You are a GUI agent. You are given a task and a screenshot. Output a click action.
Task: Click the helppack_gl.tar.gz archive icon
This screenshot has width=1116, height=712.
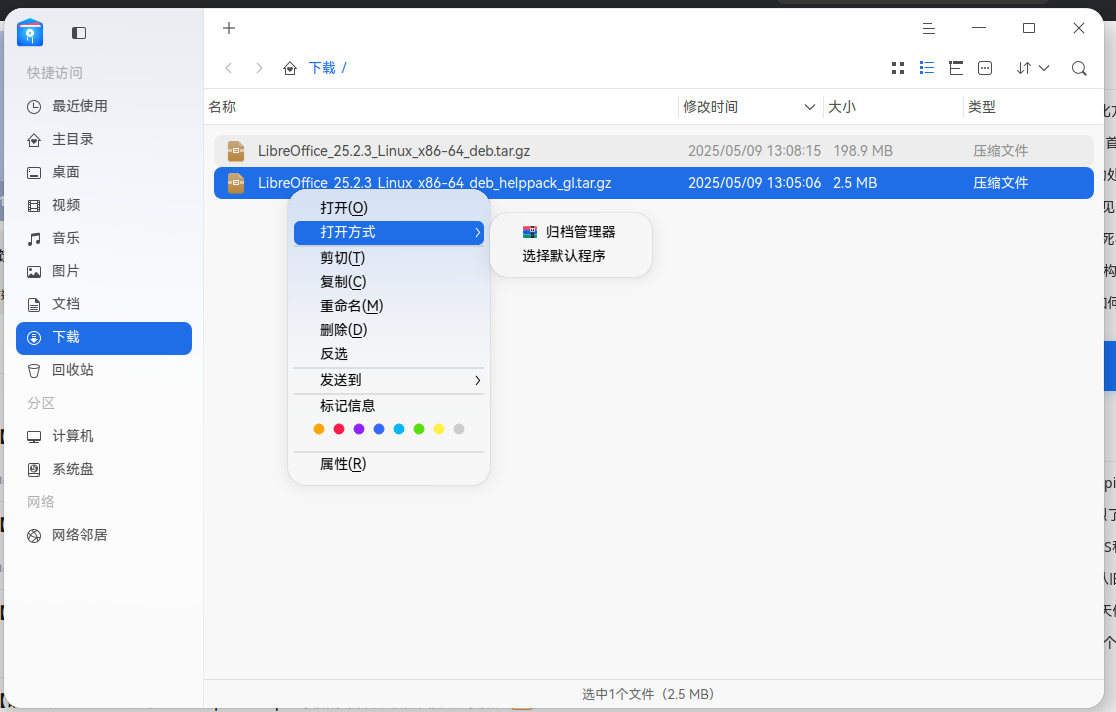click(236, 183)
